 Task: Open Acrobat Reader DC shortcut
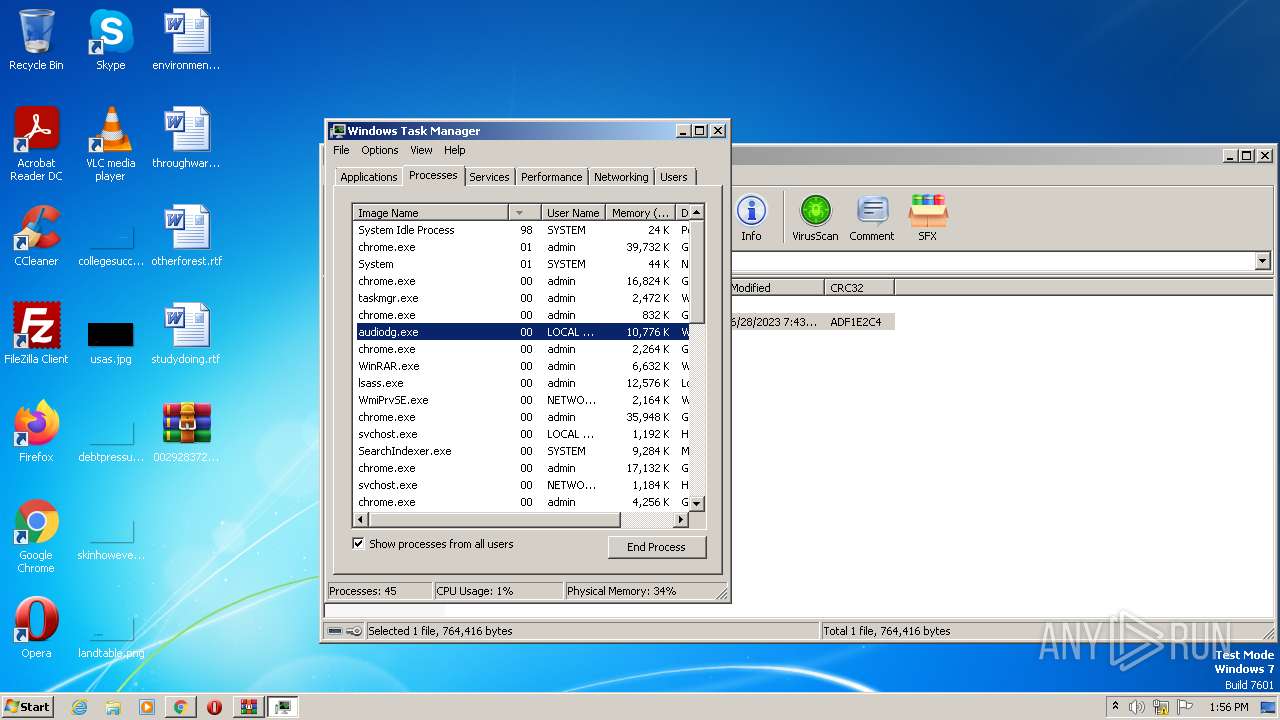[x=36, y=144]
